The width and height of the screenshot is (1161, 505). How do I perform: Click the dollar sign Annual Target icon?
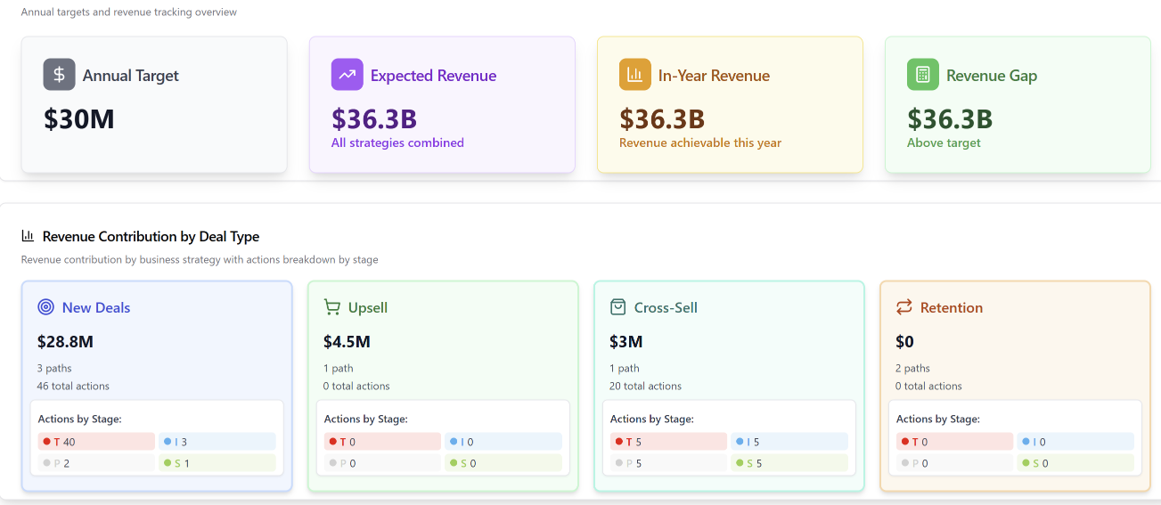(x=59, y=75)
